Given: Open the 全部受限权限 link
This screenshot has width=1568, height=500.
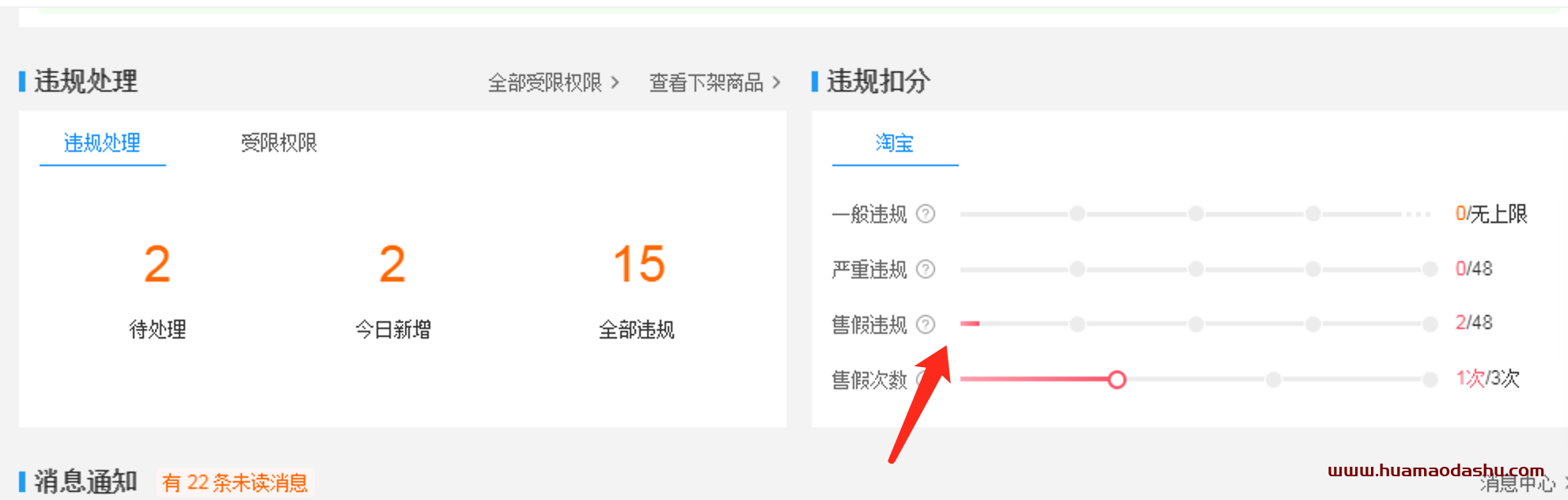Looking at the screenshot, I should tap(545, 82).
